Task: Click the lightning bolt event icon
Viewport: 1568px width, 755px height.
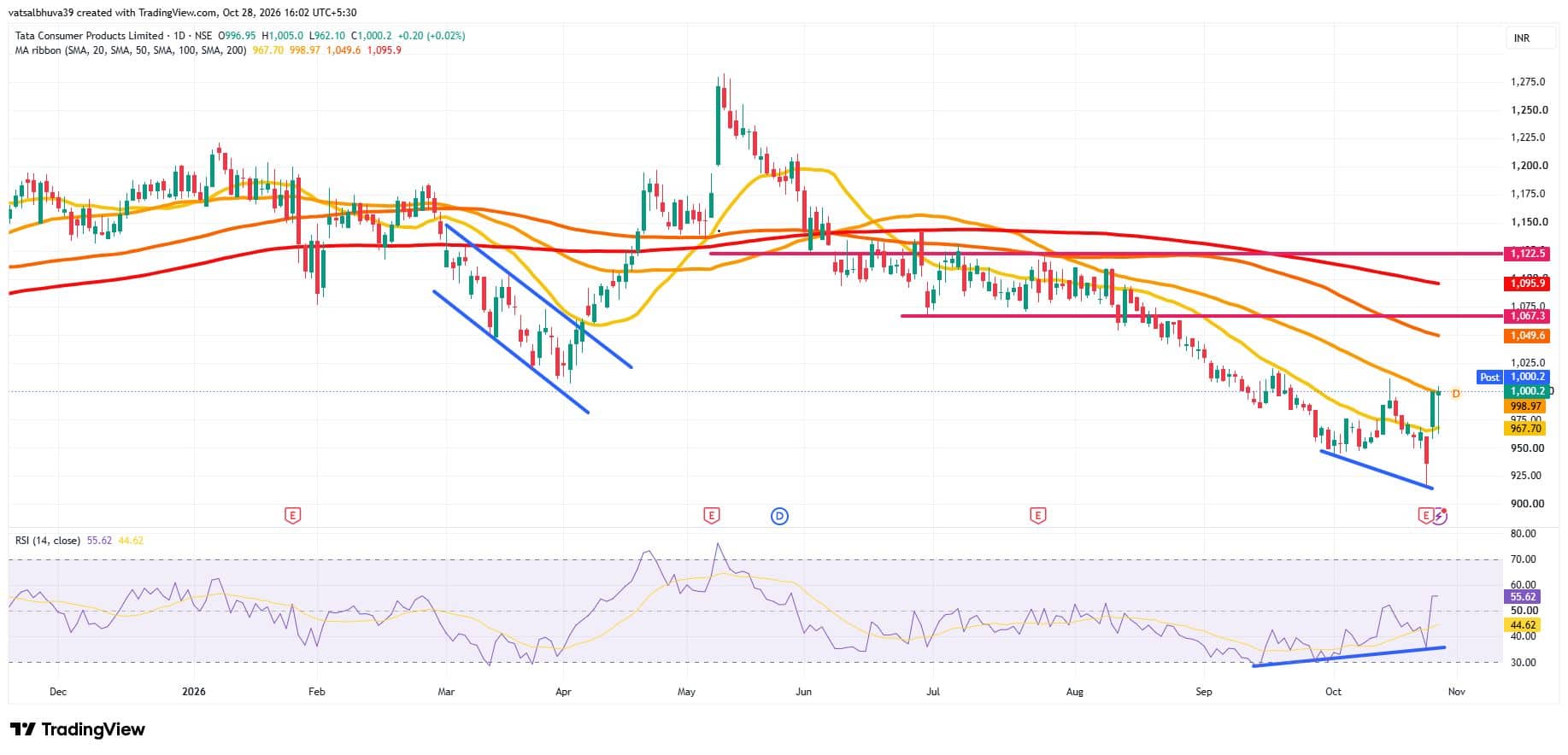Action: (1440, 515)
